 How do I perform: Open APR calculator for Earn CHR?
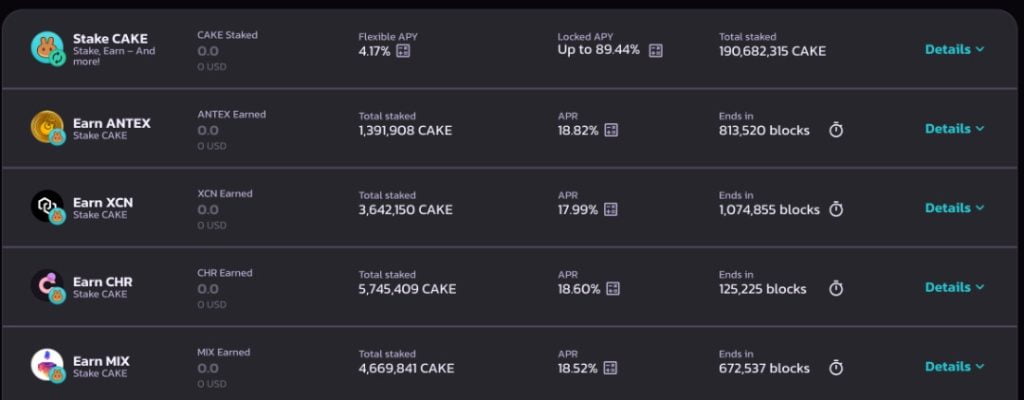(x=613, y=289)
